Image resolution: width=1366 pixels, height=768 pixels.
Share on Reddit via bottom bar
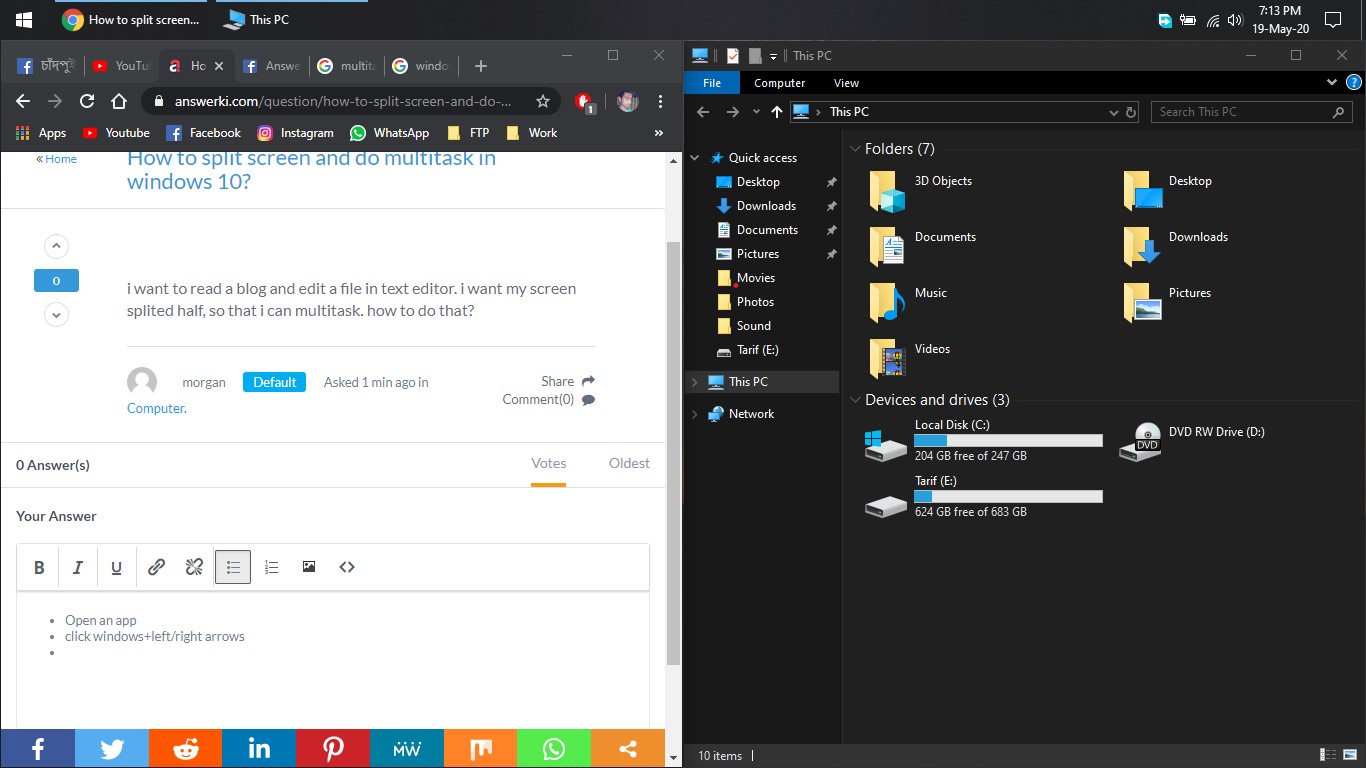[x=185, y=749]
